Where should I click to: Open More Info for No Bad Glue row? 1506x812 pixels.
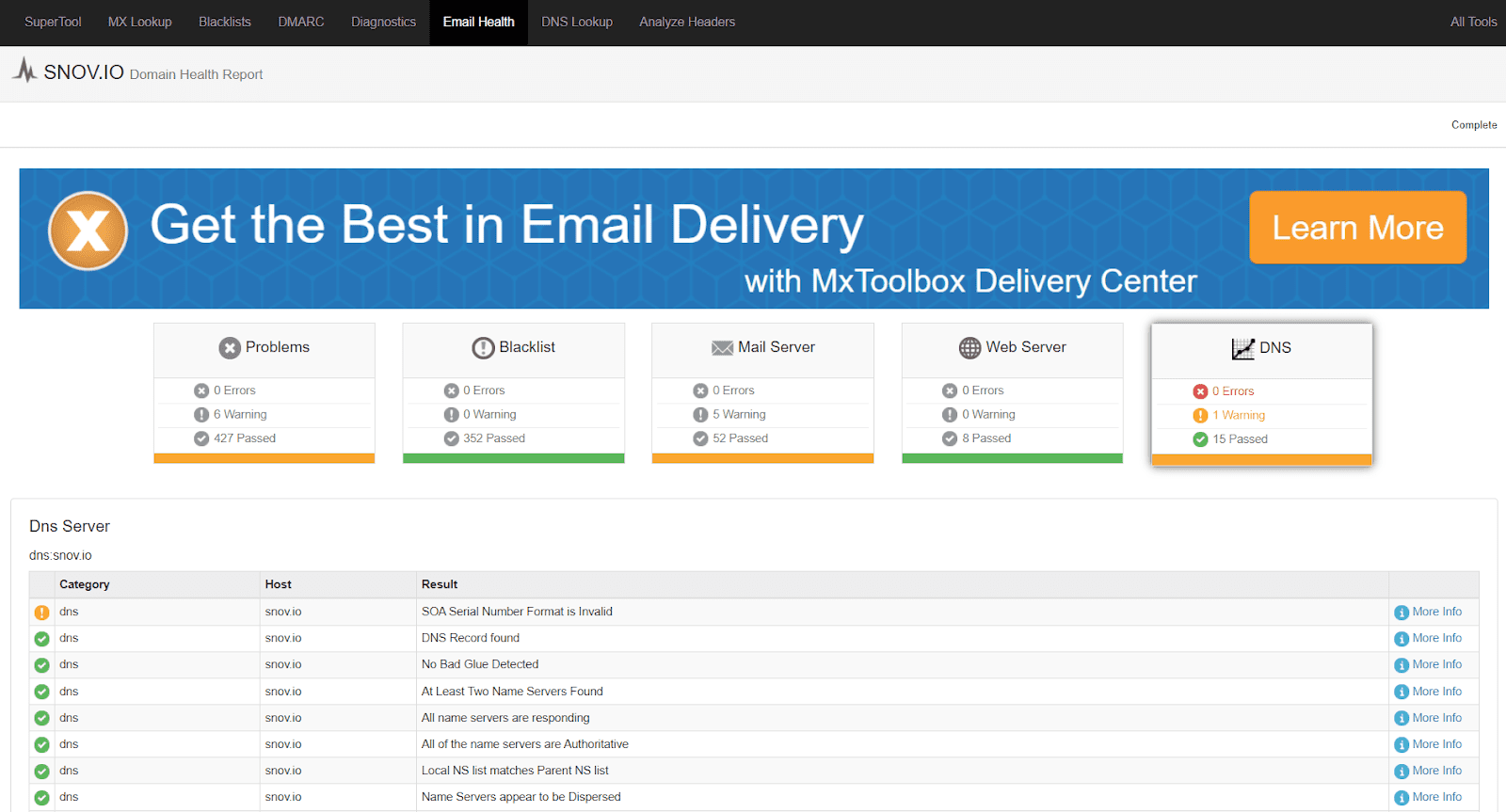[x=1436, y=664]
